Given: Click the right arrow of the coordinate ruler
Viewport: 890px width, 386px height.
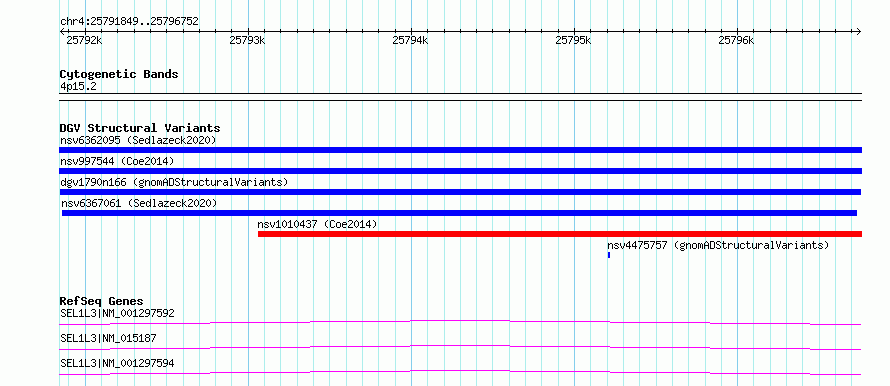Looking at the screenshot, I should (859, 32).
